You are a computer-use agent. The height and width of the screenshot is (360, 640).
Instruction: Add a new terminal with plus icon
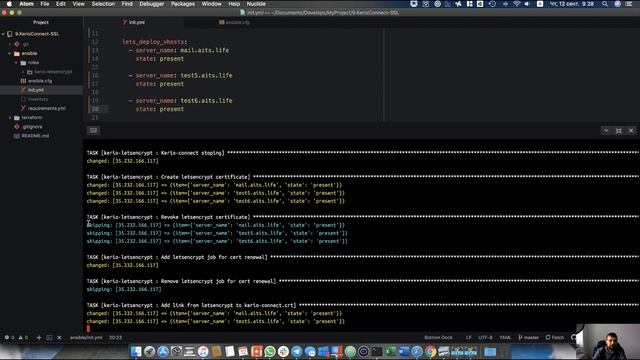[39, 338]
